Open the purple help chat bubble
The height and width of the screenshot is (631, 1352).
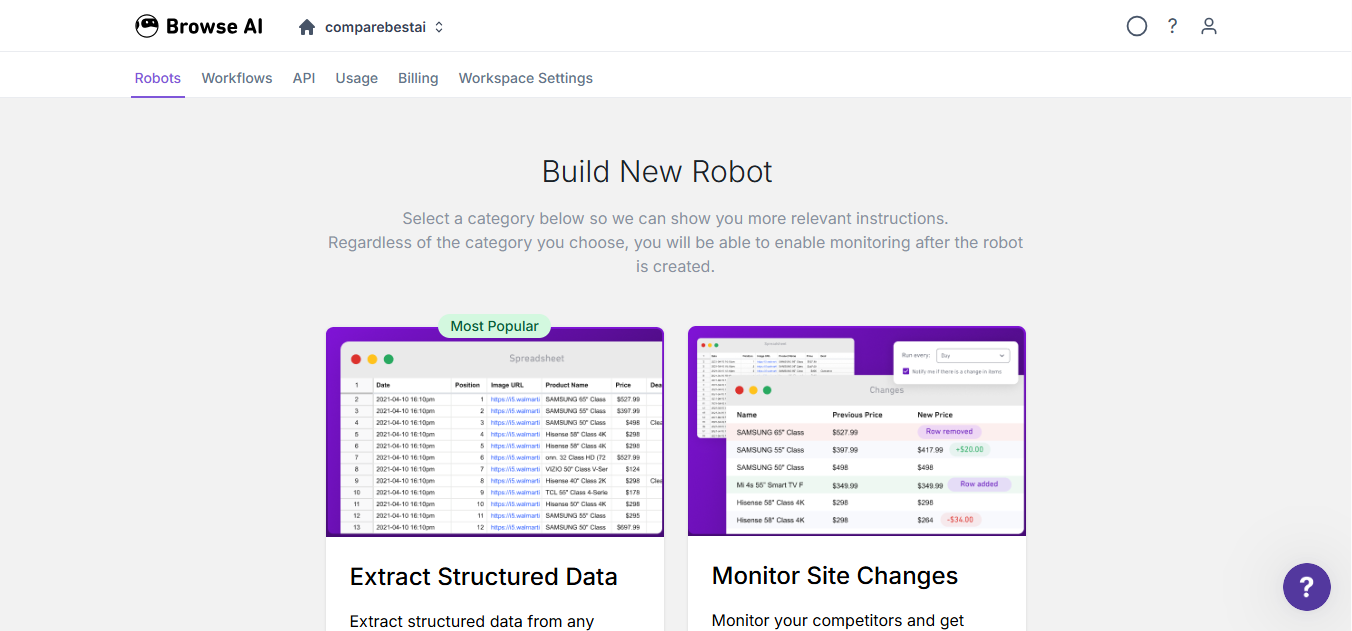(x=1307, y=587)
